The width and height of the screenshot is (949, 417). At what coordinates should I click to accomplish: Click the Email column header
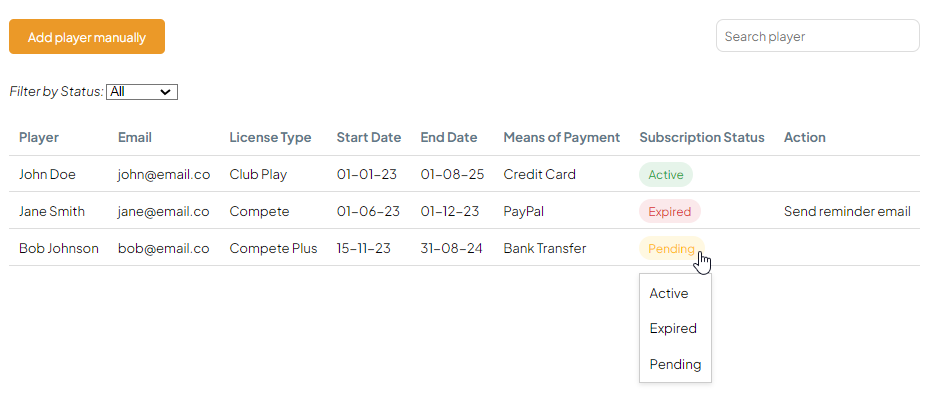point(134,137)
